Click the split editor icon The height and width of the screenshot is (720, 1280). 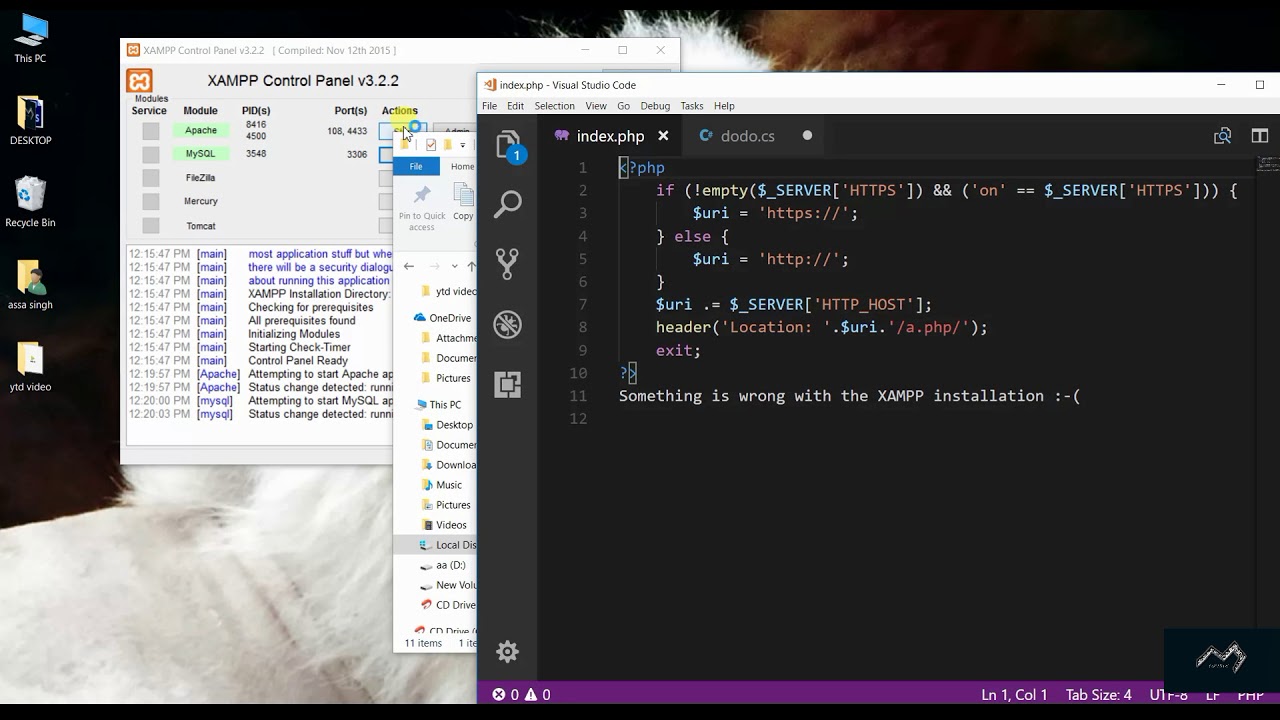[1260, 136]
